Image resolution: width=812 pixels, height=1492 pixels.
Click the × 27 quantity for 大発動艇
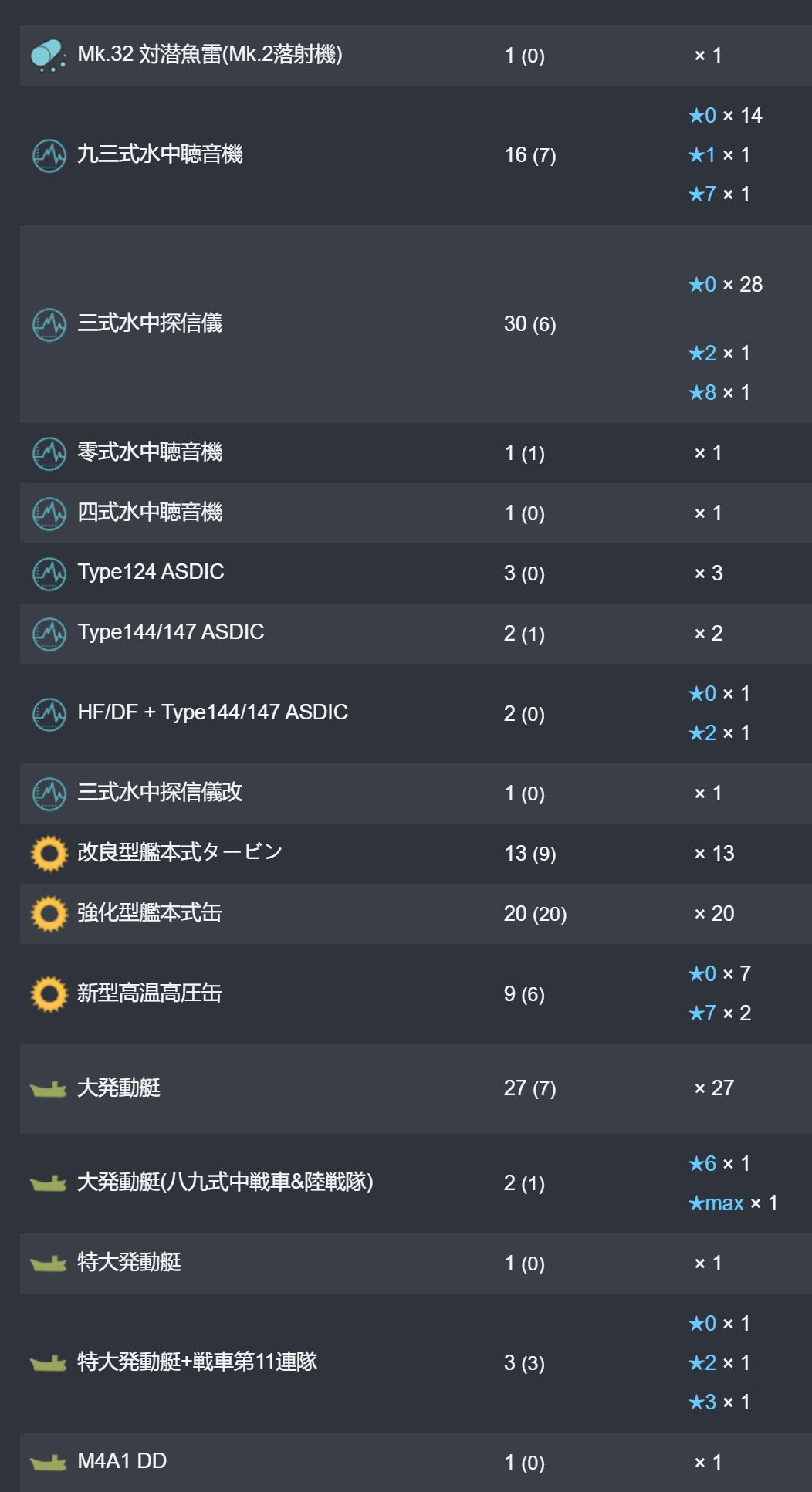click(714, 1088)
